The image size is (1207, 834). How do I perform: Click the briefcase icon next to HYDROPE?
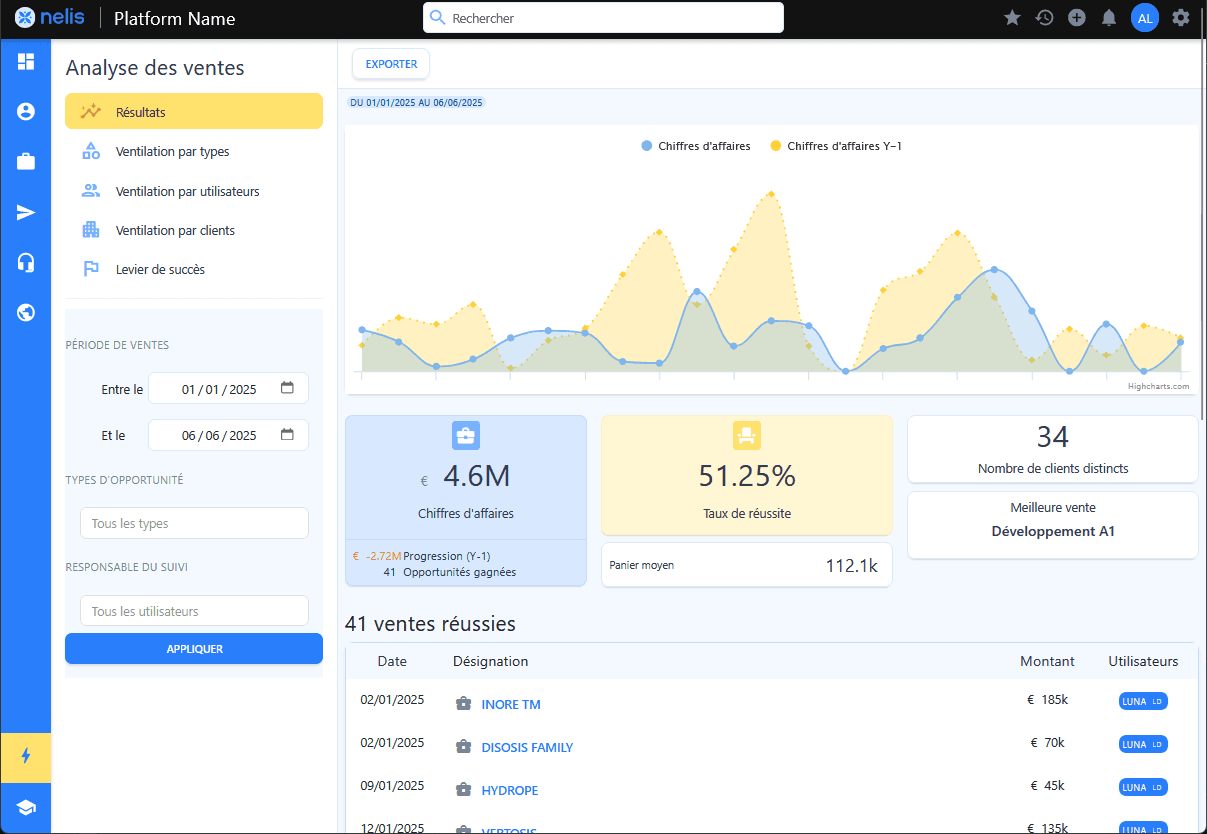tap(463, 790)
